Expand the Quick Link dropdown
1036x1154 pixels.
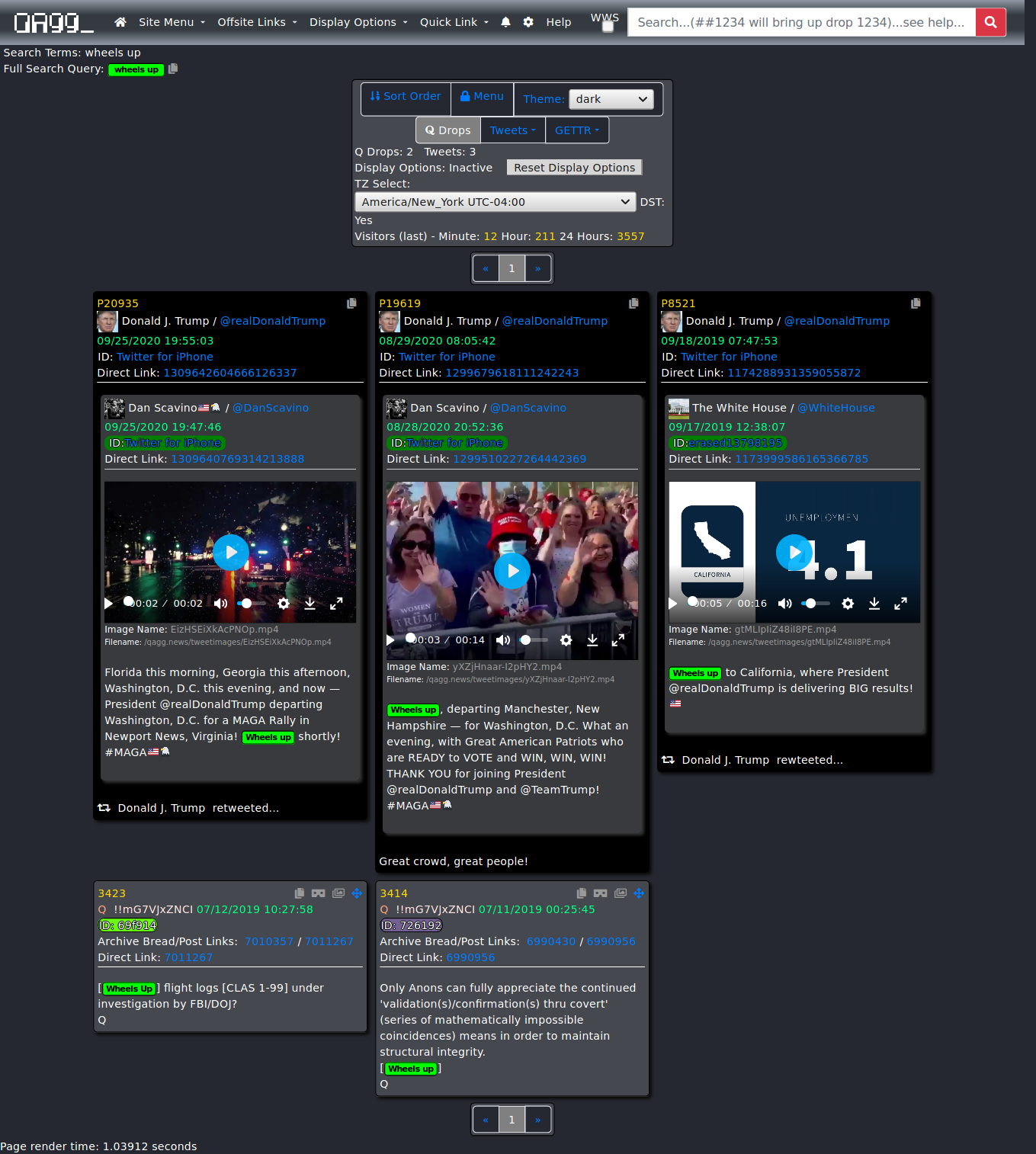454,22
